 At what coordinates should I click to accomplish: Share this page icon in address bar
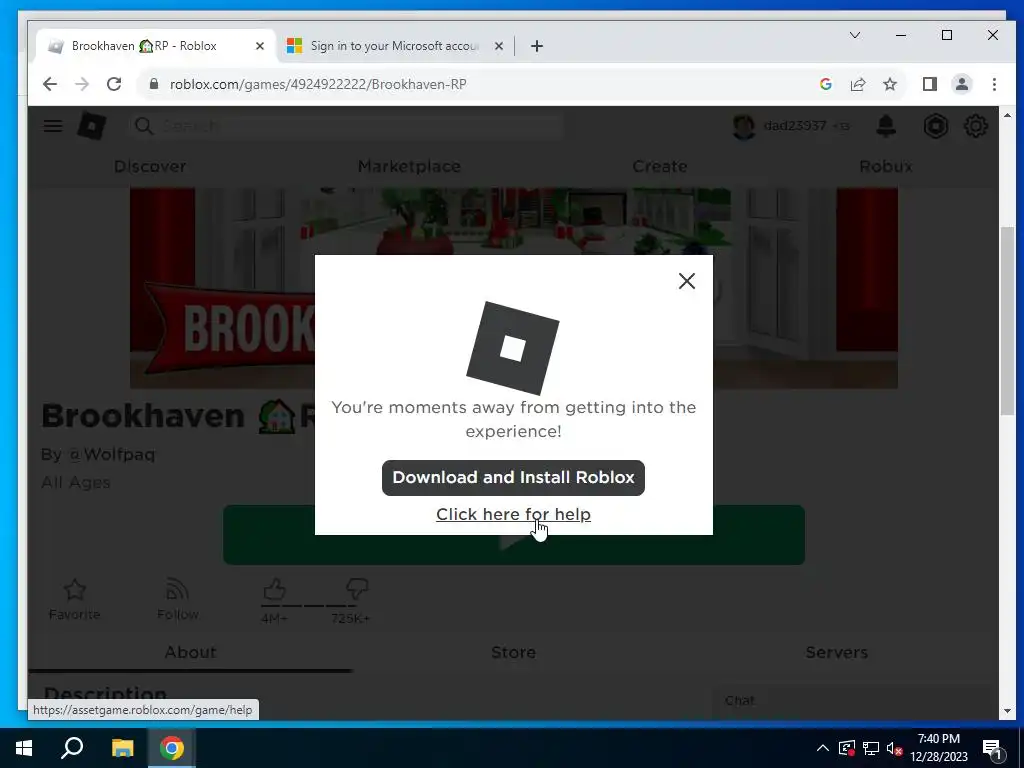857,84
